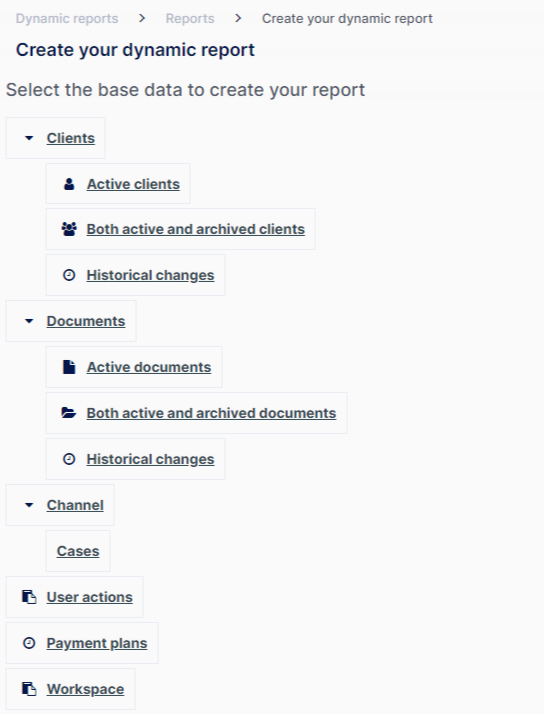Go to the Reports breadcrumb
544x714 pixels.
click(190, 19)
